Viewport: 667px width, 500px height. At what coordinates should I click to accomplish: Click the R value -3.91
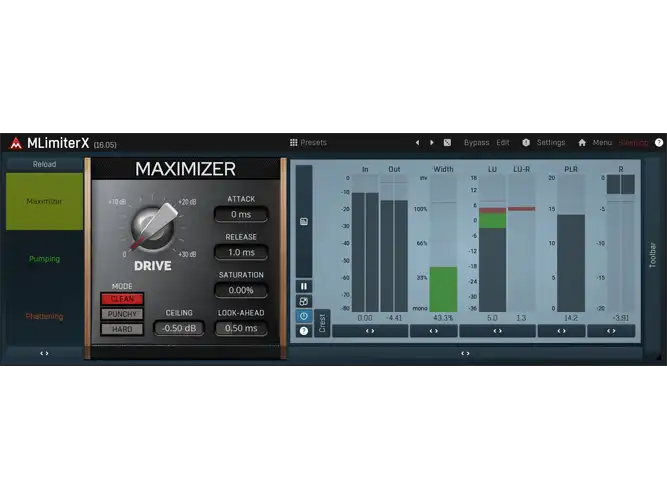621,318
